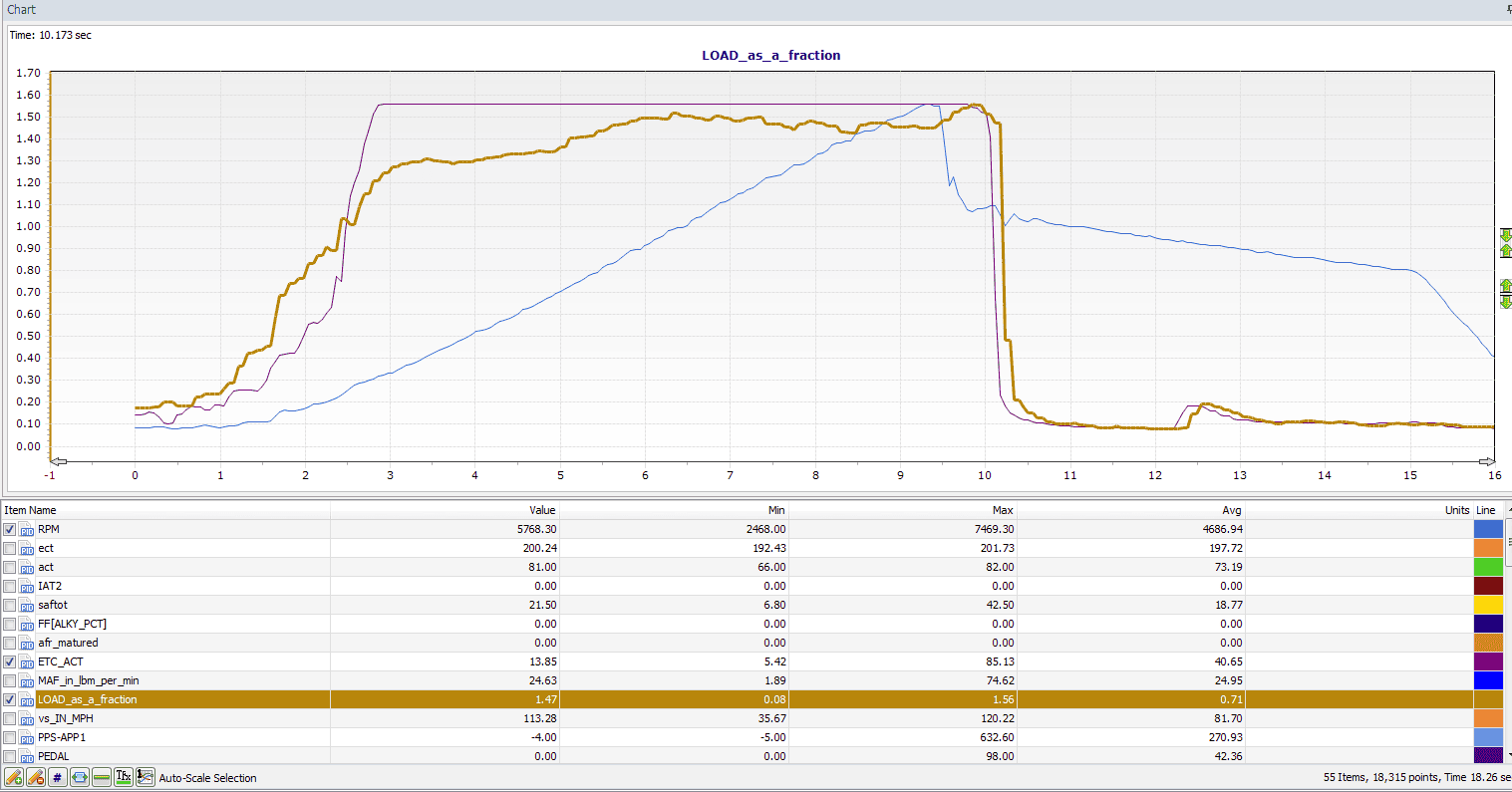Click the Auto-Scale Selection label
The height and width of the screenshot is (792, 1512).
tap(208, 778)
